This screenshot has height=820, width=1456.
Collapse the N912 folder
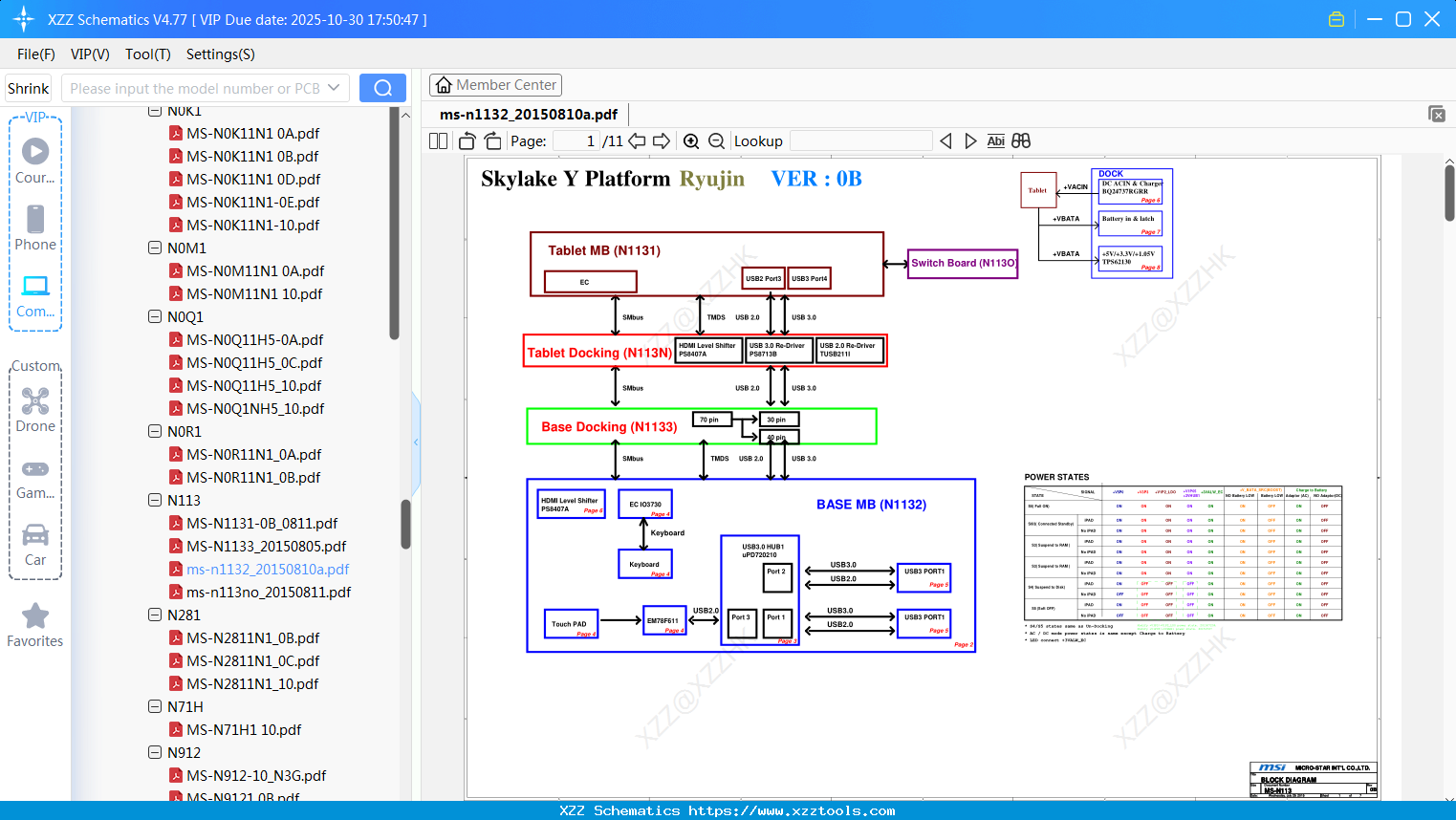[155, 752]
